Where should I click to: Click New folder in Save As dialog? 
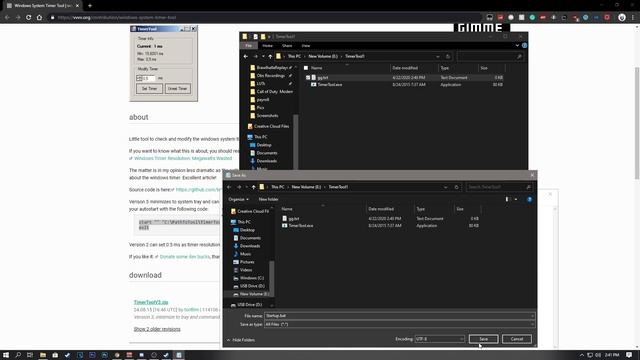pos(268,199)
